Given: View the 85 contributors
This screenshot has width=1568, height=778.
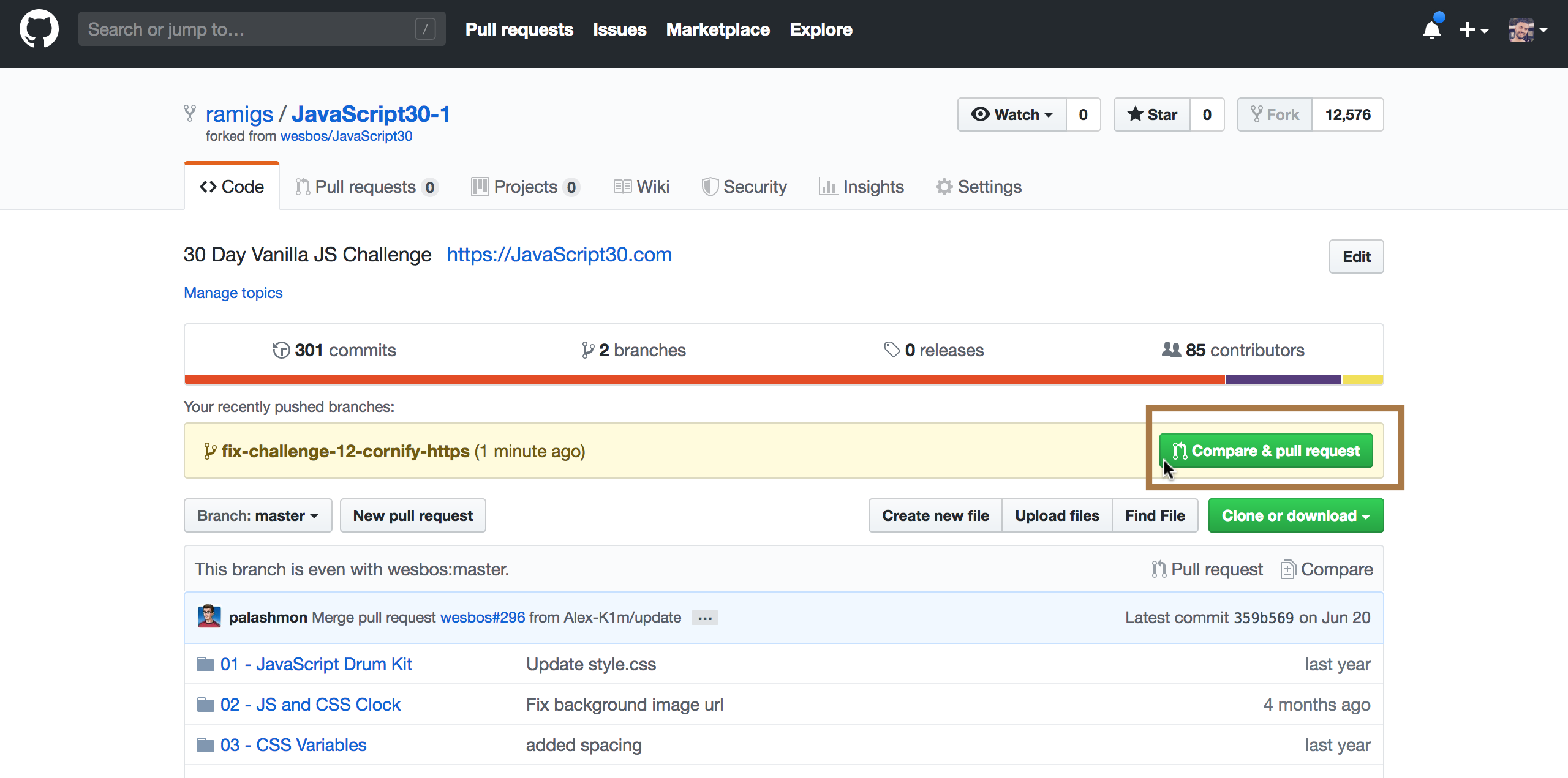Looking at the screenshot, I should pyautogui.click(x=1233, y=350).
